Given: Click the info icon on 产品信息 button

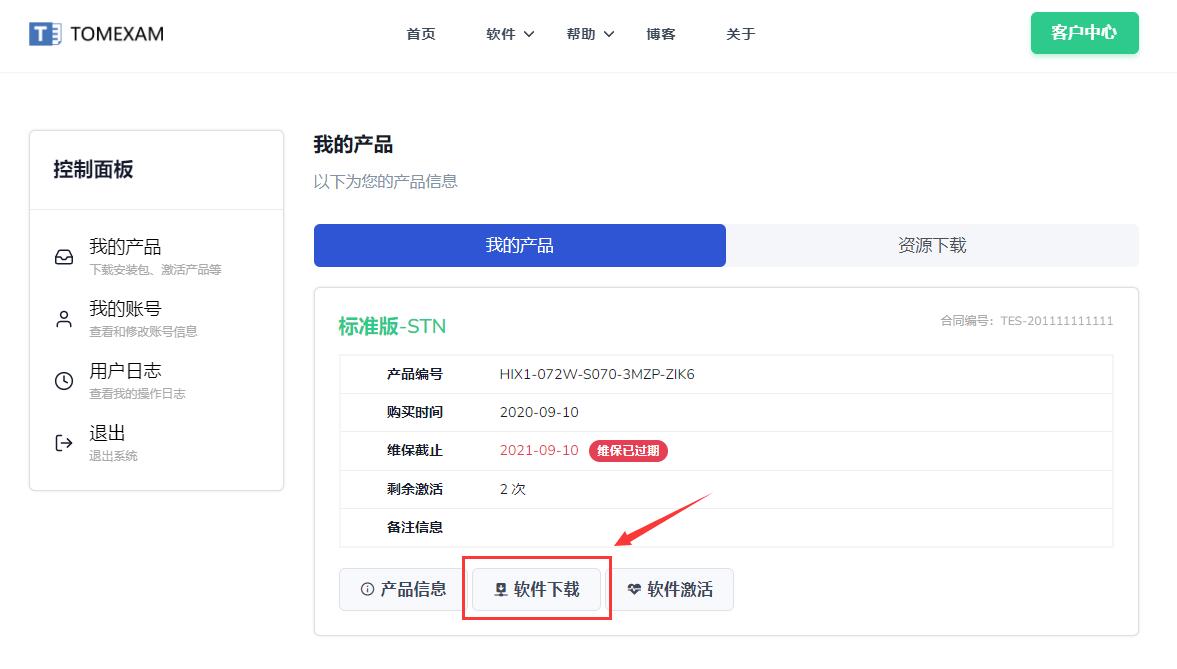Looking at the screenshot, I should [x=367, y=590].
